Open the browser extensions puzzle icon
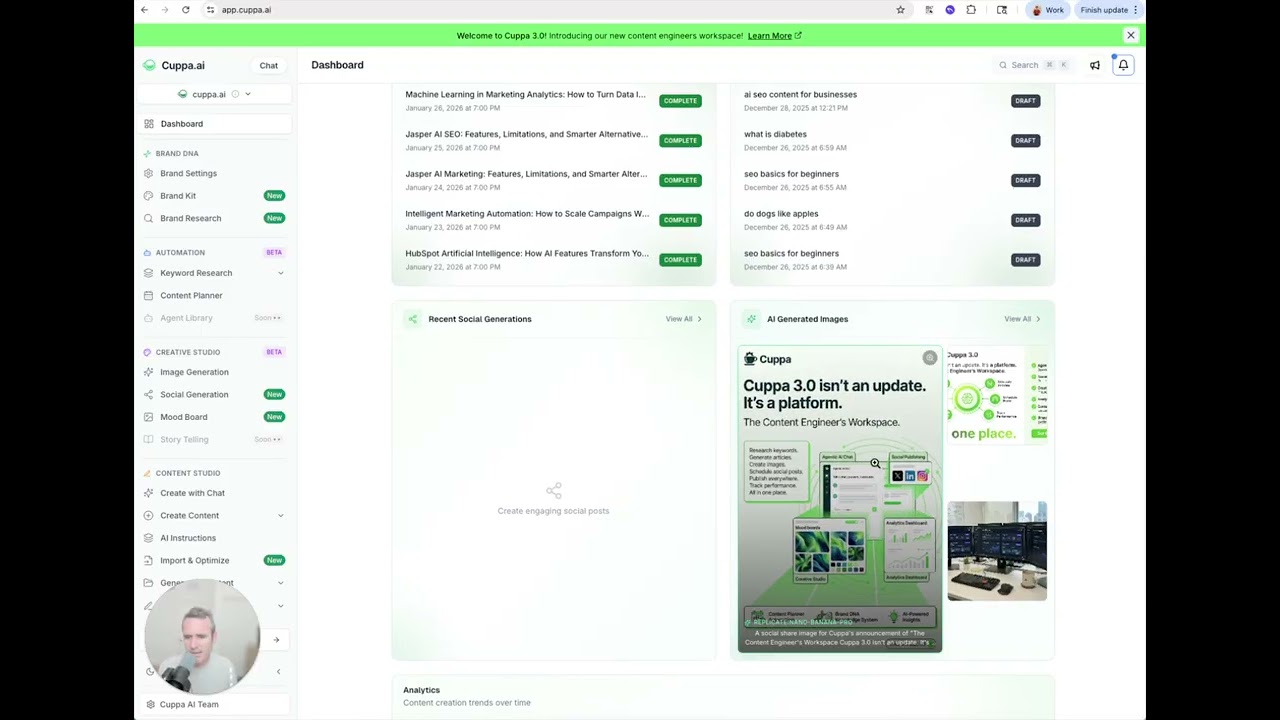This screenshot has height=720, width=1280. 971,10
